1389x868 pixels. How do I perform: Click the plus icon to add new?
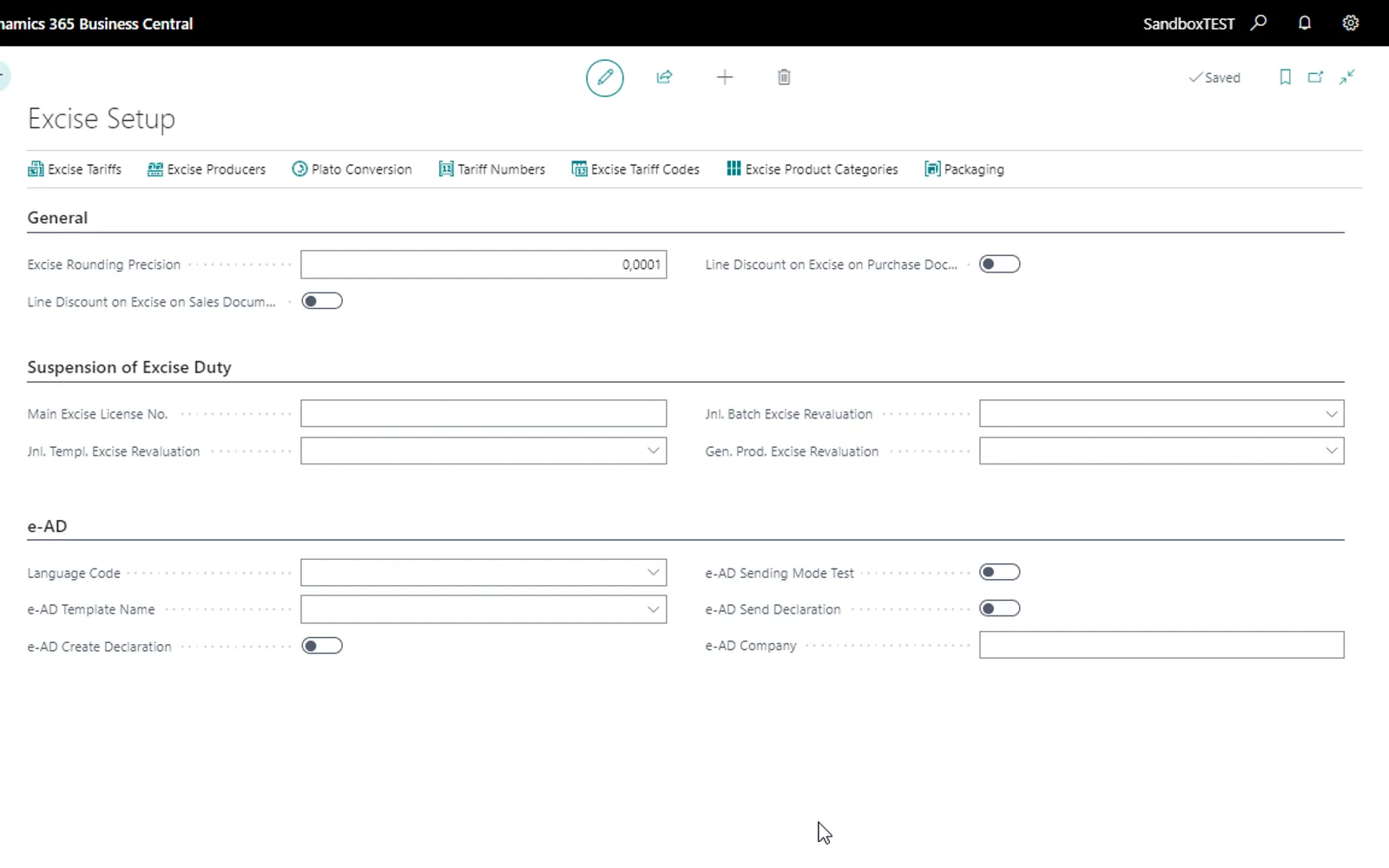[725, 77]
